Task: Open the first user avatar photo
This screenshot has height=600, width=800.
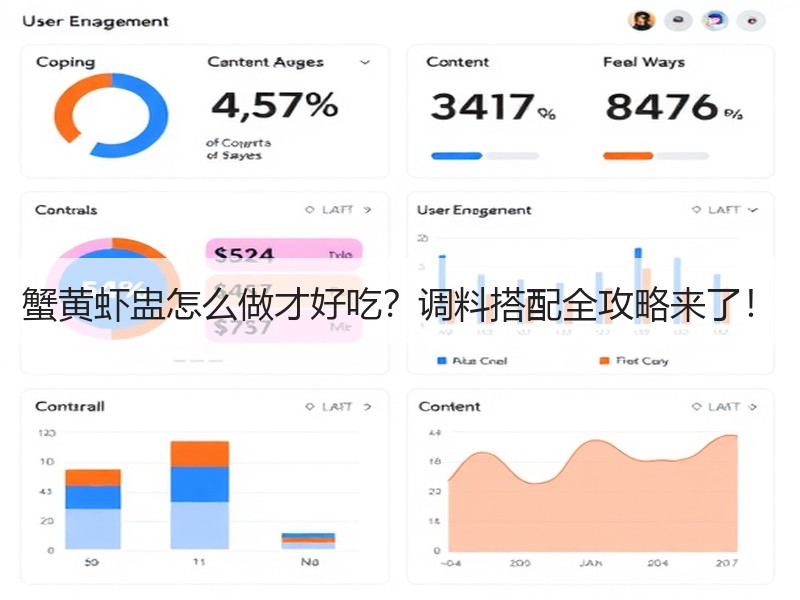Action: pyautogui.click(x=641, y=21)
